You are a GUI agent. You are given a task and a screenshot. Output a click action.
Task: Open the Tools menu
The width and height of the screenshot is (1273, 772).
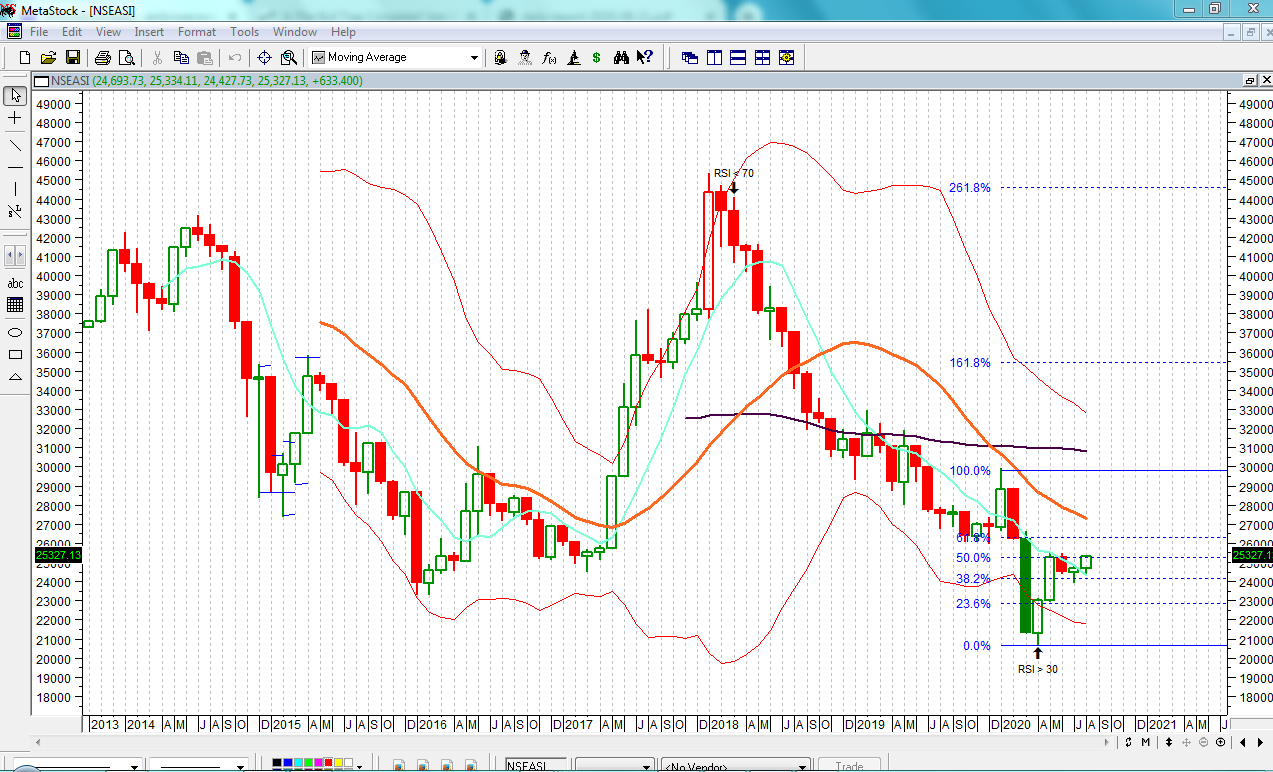[x=244, y=32]
